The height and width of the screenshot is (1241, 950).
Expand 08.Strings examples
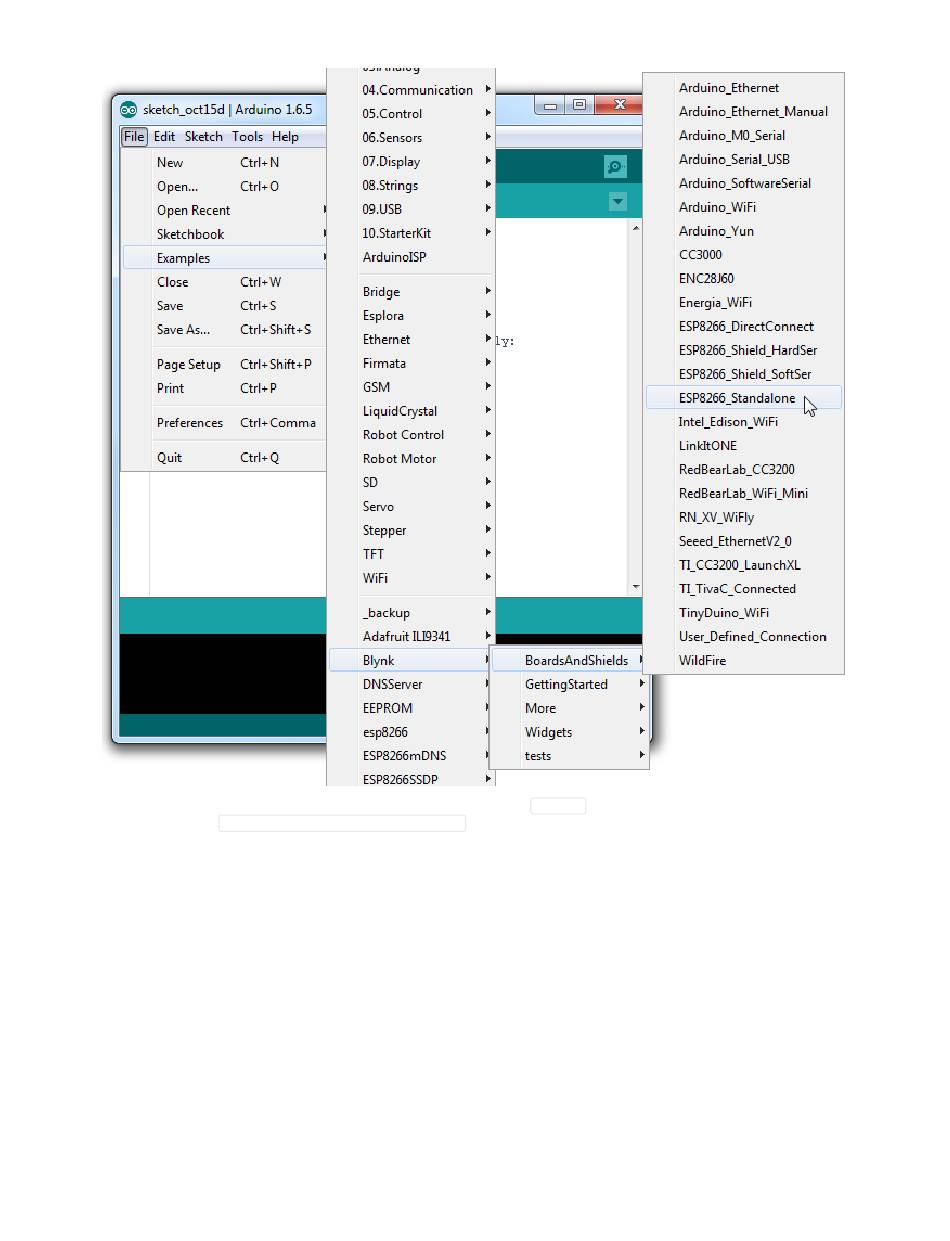pyautogui.click(x=412, y=186)
